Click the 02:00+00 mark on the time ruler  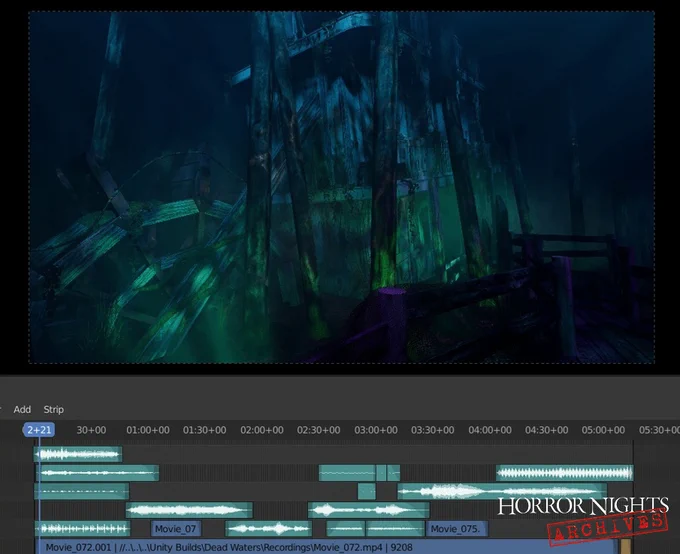click(262, 430)
